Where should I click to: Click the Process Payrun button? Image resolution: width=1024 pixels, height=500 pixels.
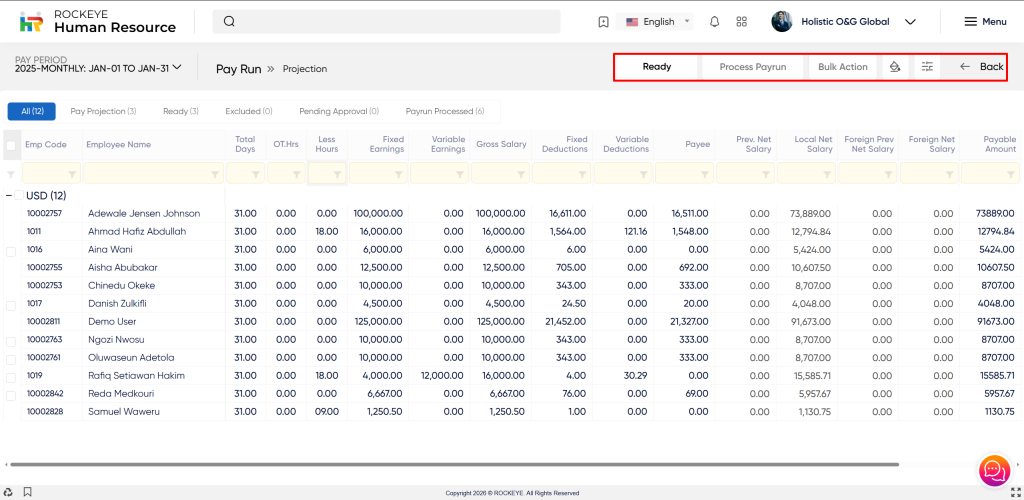(752, 67)
